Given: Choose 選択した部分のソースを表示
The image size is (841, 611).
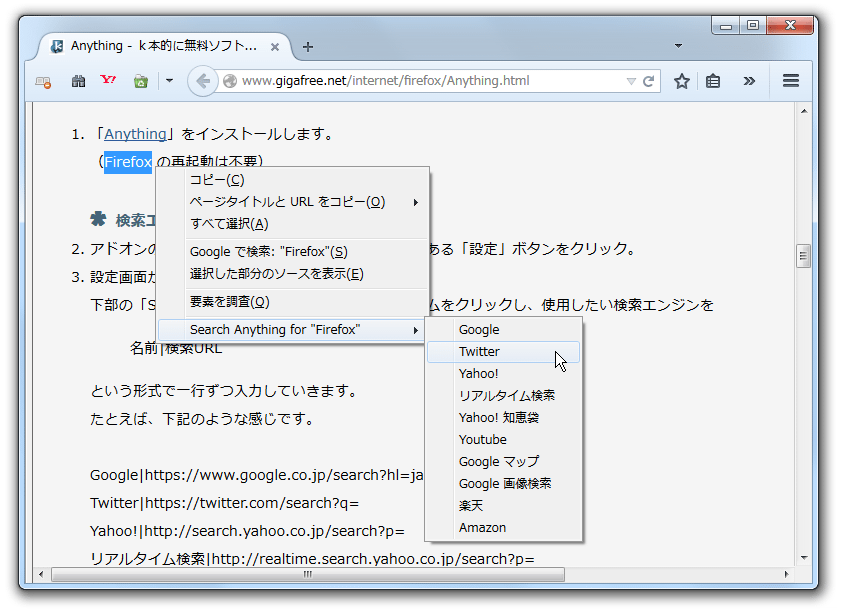Looking at the screenshot, I should (x=292, y=274).
